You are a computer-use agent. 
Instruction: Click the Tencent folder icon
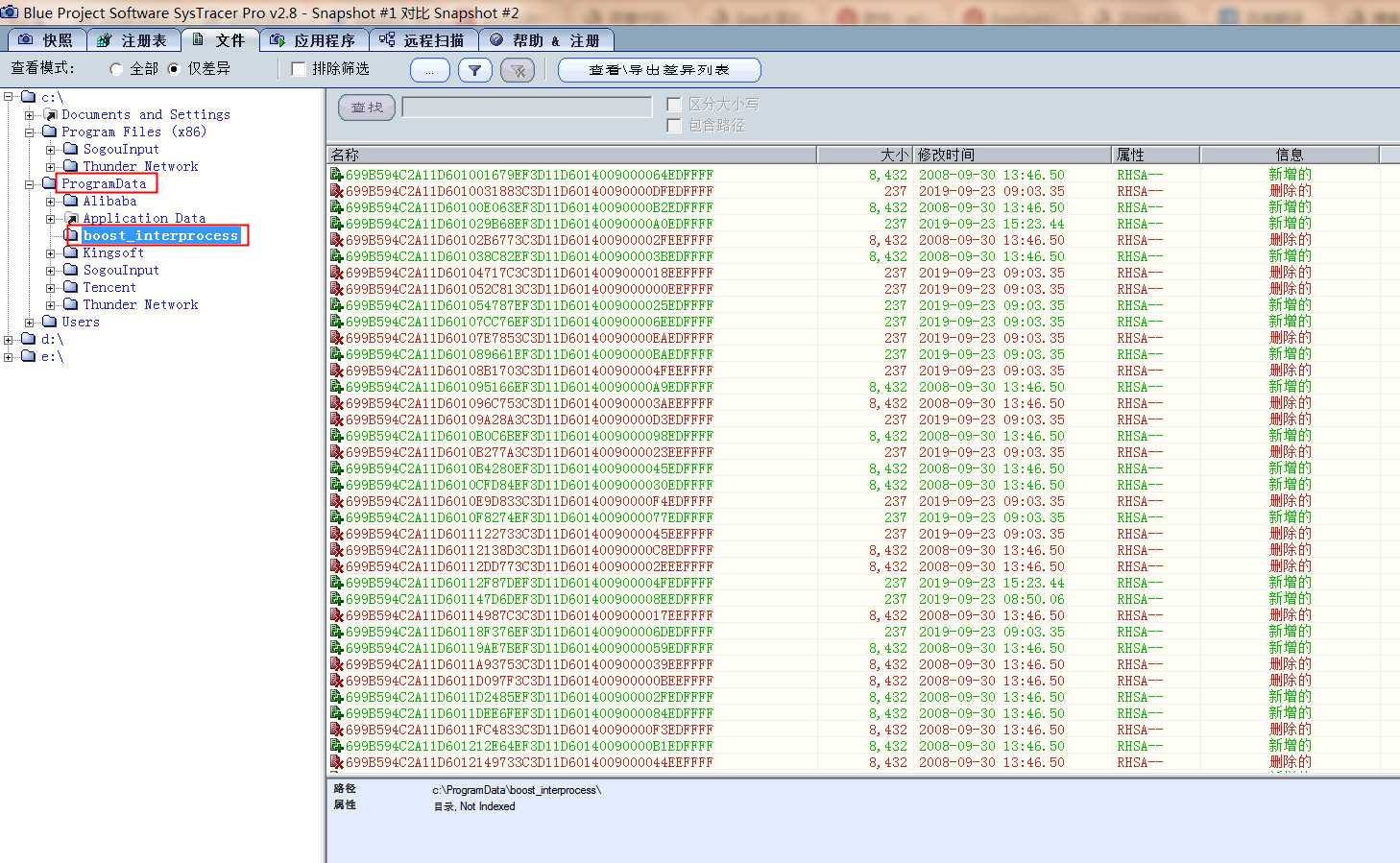[x=71, y=287]
